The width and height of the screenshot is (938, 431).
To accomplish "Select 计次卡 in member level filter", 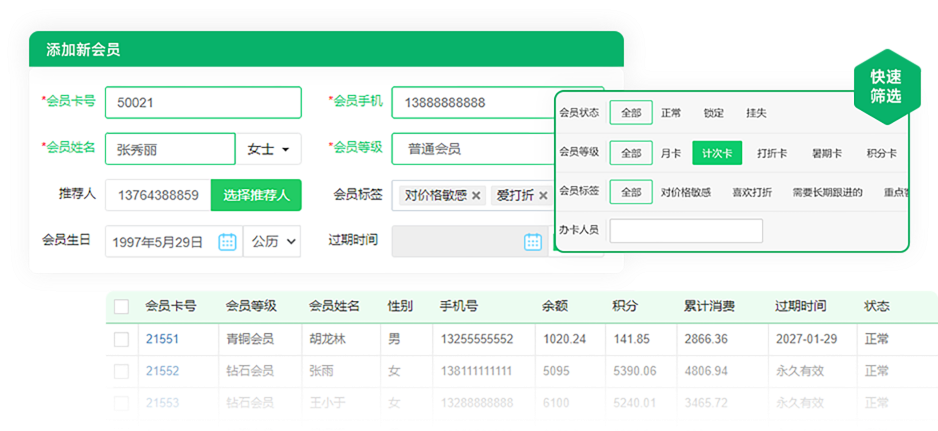I will tap(716, 153).
